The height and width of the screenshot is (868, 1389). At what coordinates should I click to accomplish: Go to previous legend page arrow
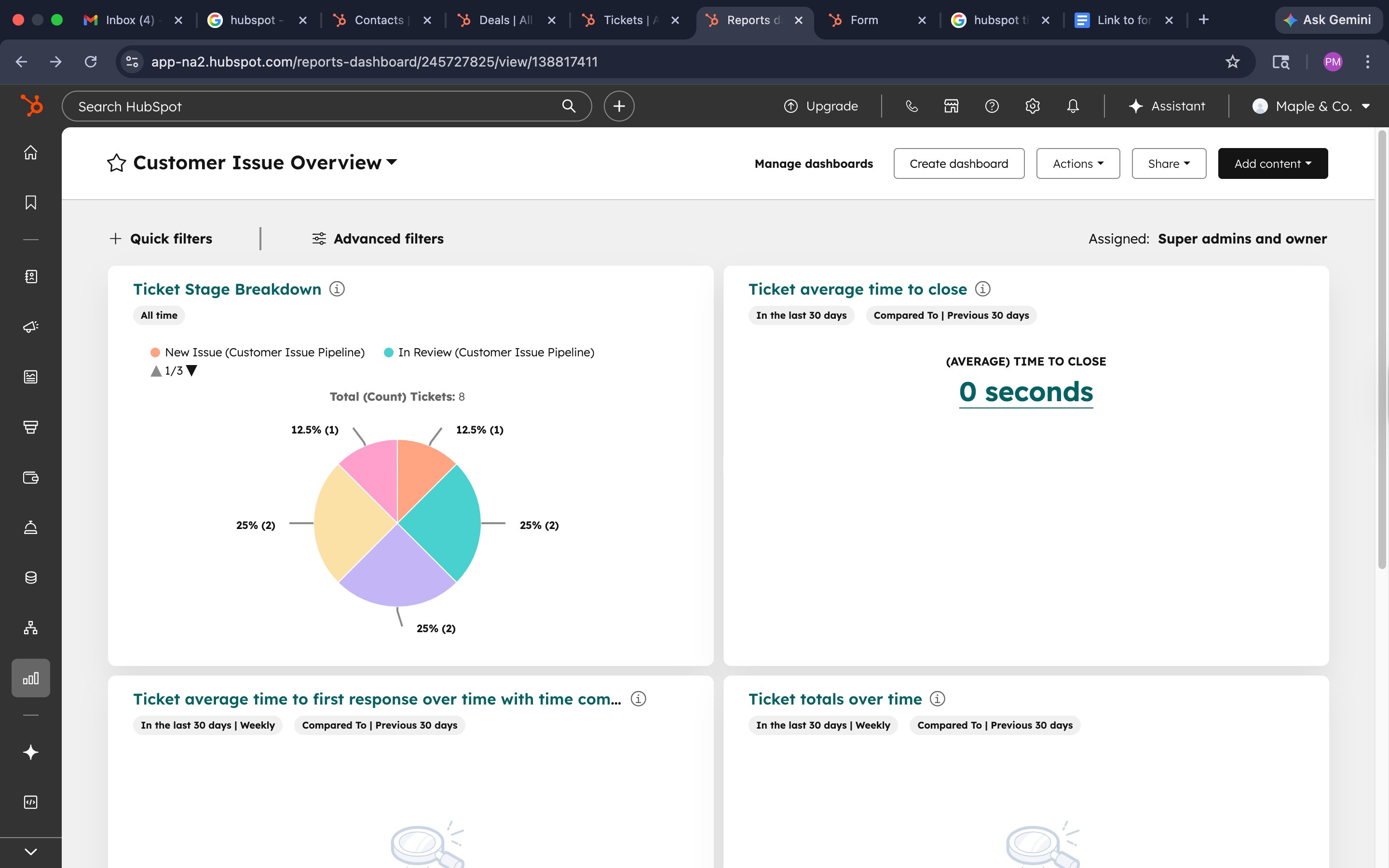[x=156, y=371]
